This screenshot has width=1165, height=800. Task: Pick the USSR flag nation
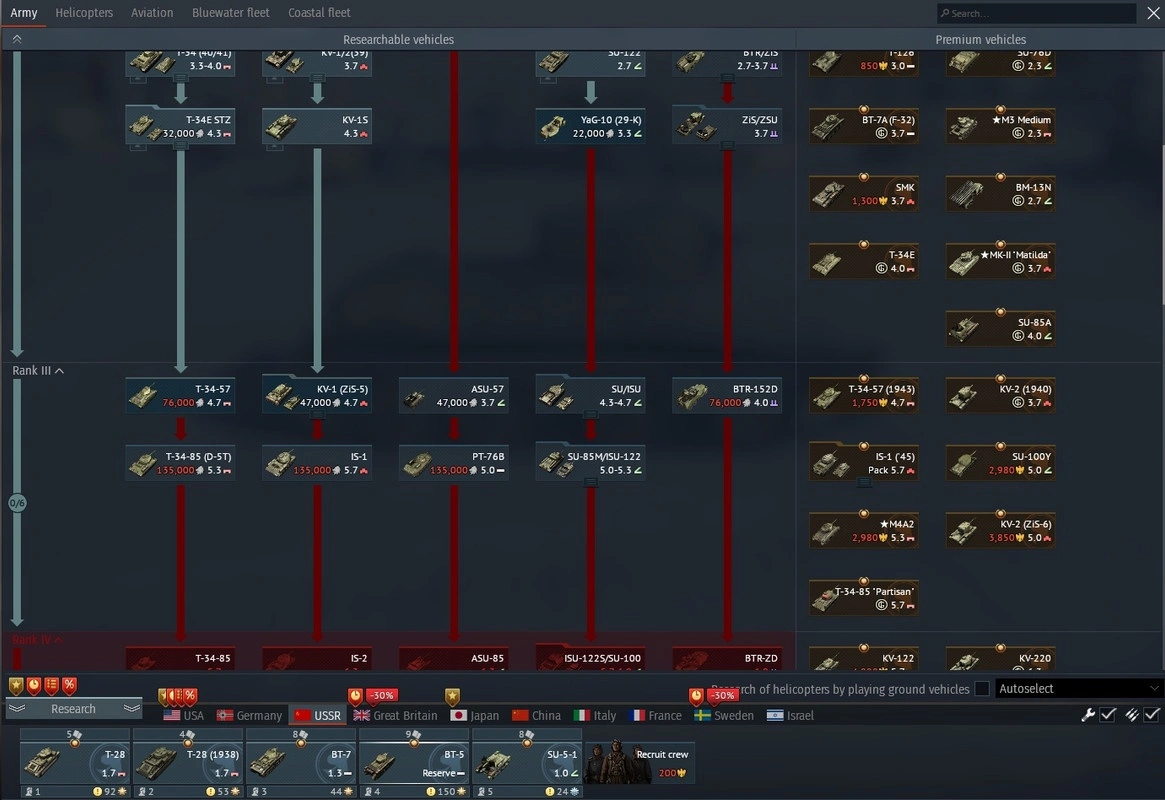click(317, 716)
